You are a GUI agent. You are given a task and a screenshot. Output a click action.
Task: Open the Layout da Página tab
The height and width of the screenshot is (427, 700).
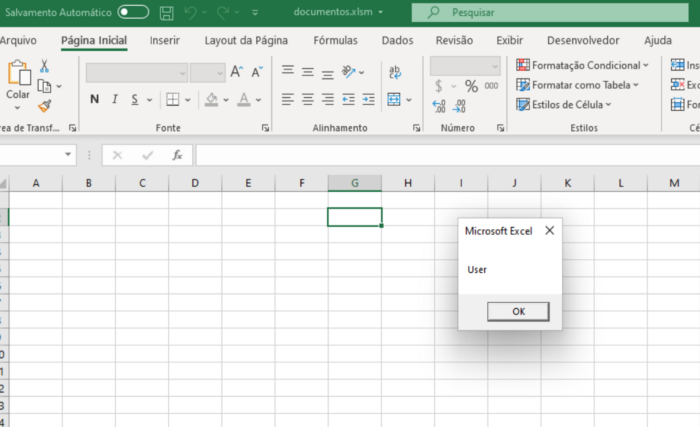tap(246, 40)
